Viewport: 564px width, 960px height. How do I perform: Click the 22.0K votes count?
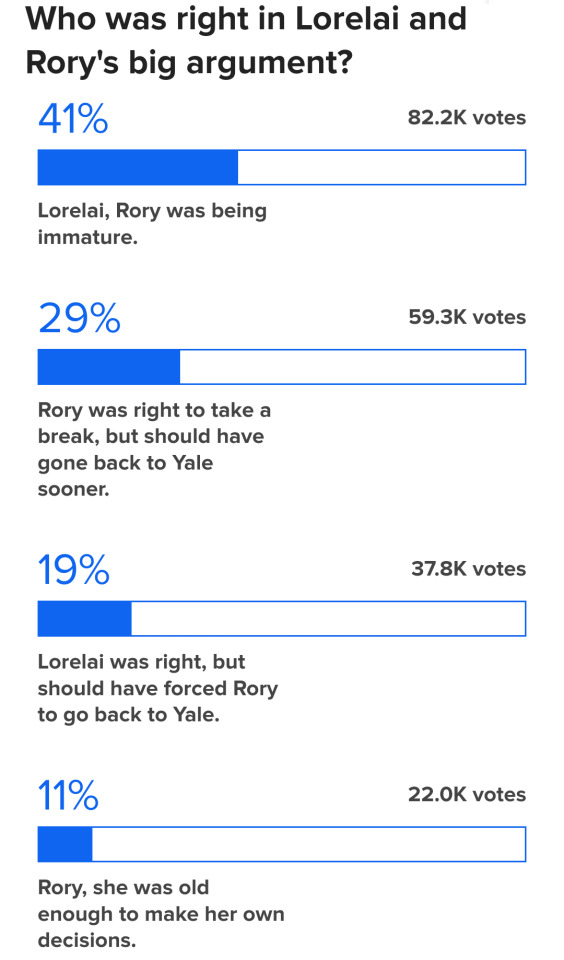(x=467, y=795)
